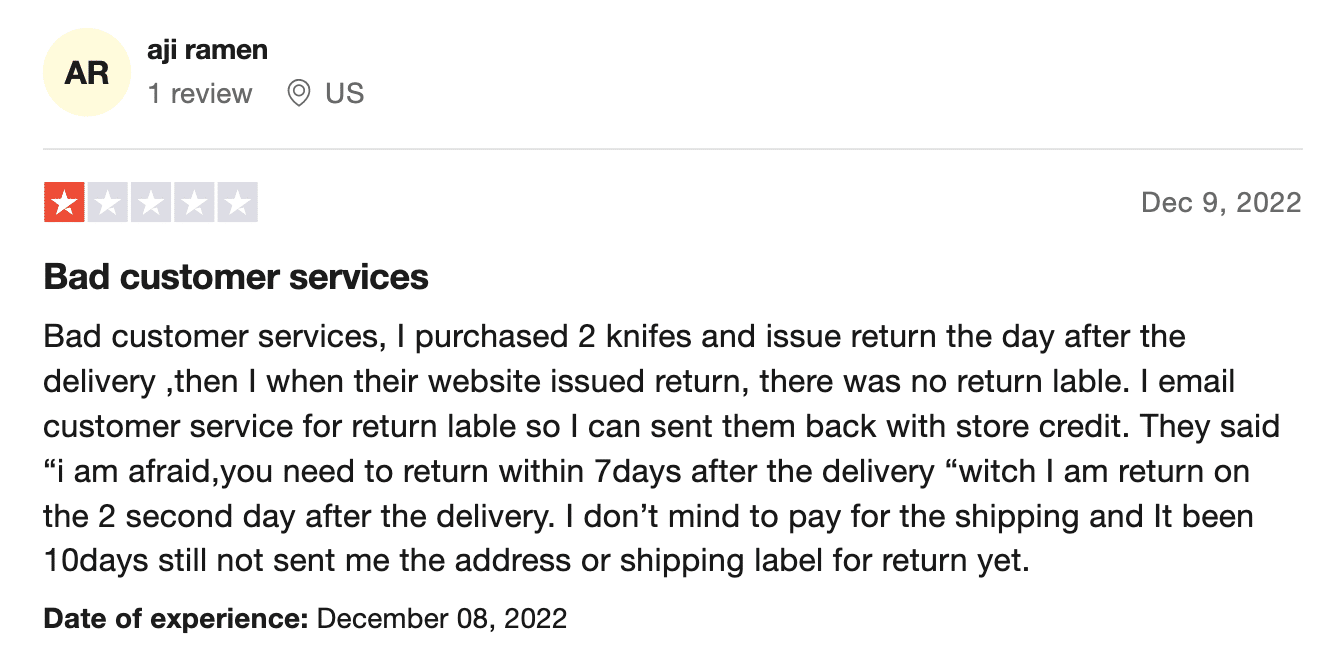Click the line mentioning store credit
1342x668 pixels.
[662, 426]
